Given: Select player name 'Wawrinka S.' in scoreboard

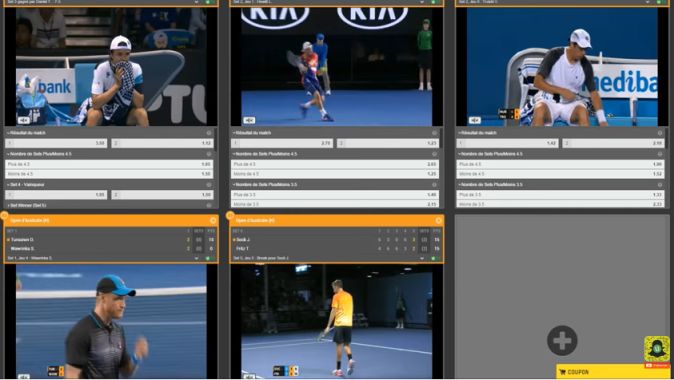Looking at the screenshot, I should pos(23,248).
